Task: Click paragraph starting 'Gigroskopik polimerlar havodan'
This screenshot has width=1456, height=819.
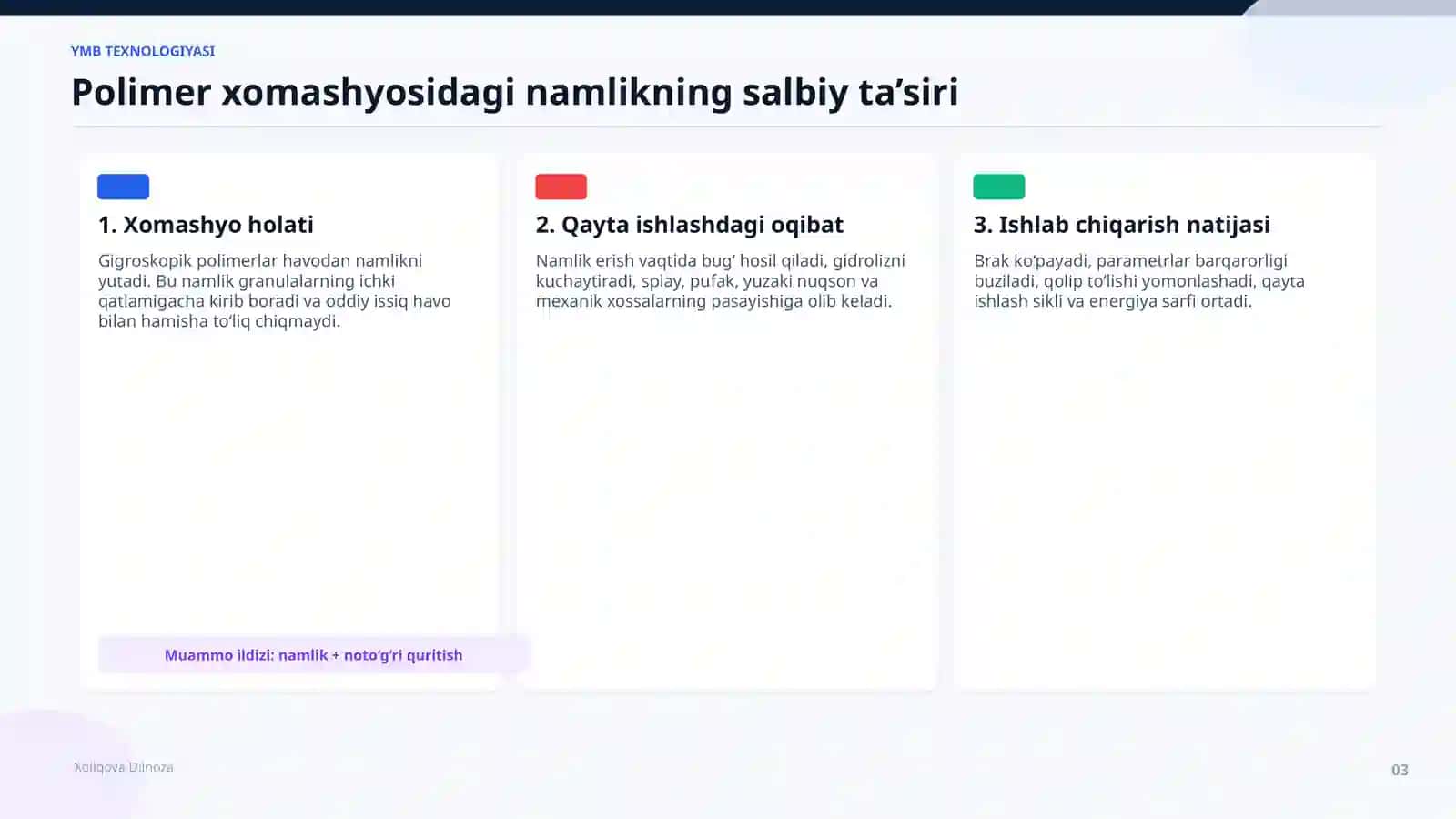Action: pos(275,290)
